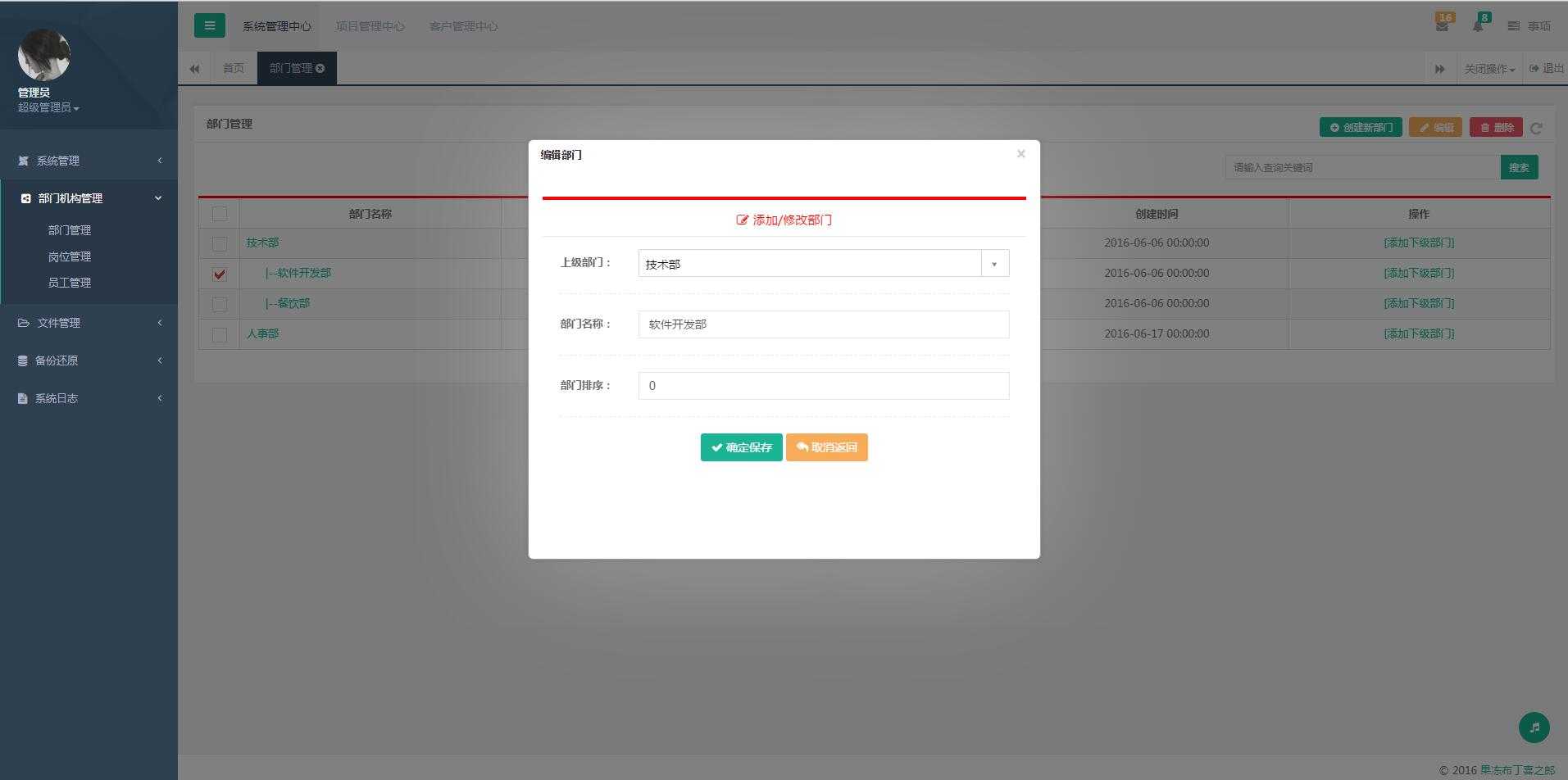
Task: Click the 创建时间 column header
Action: (x=1157, y=214)
